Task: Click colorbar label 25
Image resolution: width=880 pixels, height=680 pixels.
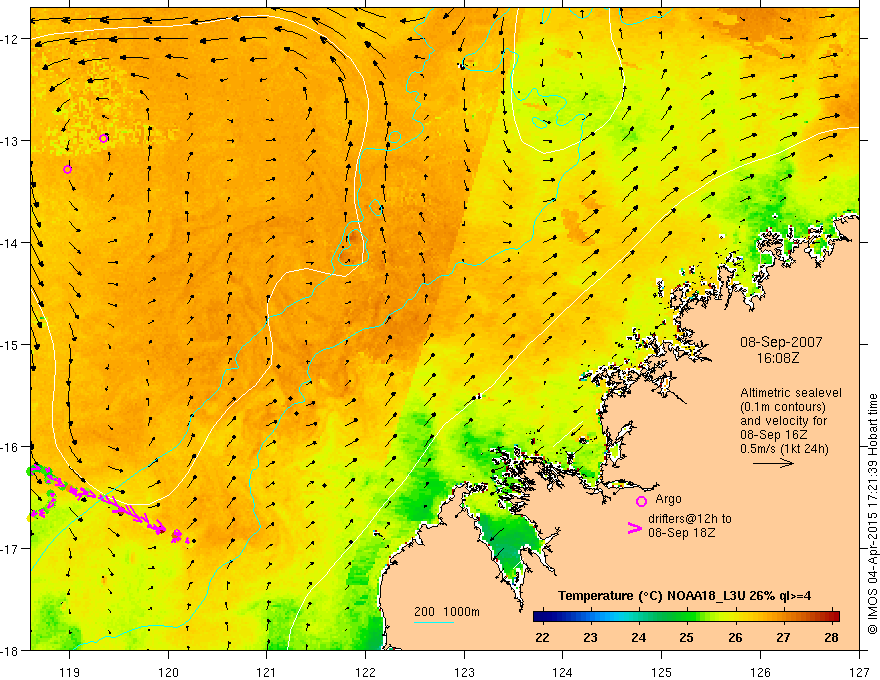Action: point(686,637)
